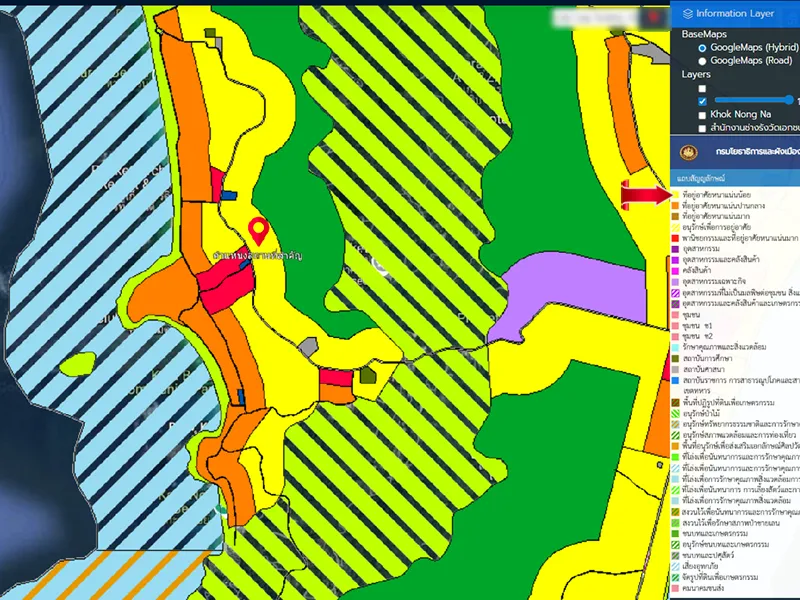
Task: Select GoogleMaps (Hybrid) basemap radio
Action: (x=702, y=47)
